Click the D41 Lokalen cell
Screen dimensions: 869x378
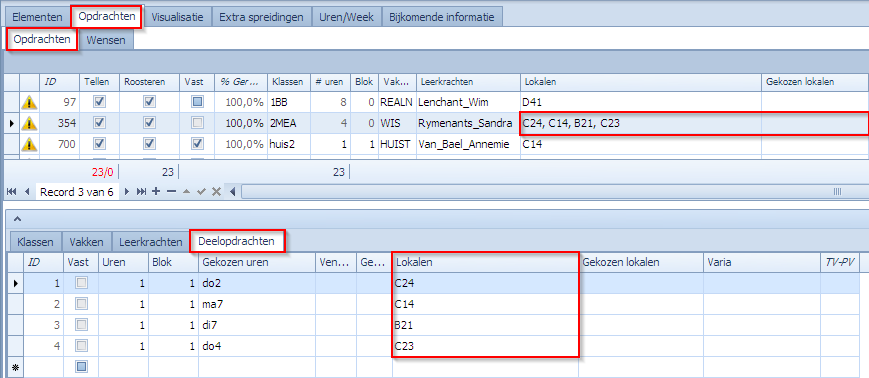coord(640,102)
